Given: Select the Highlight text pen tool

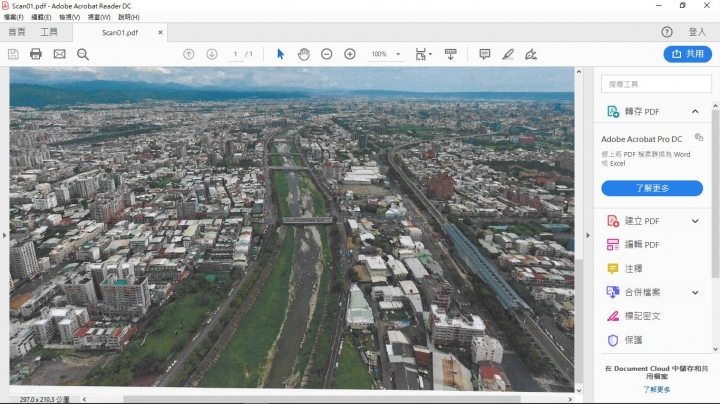Looking at the screenshot, I should point(508,54).
